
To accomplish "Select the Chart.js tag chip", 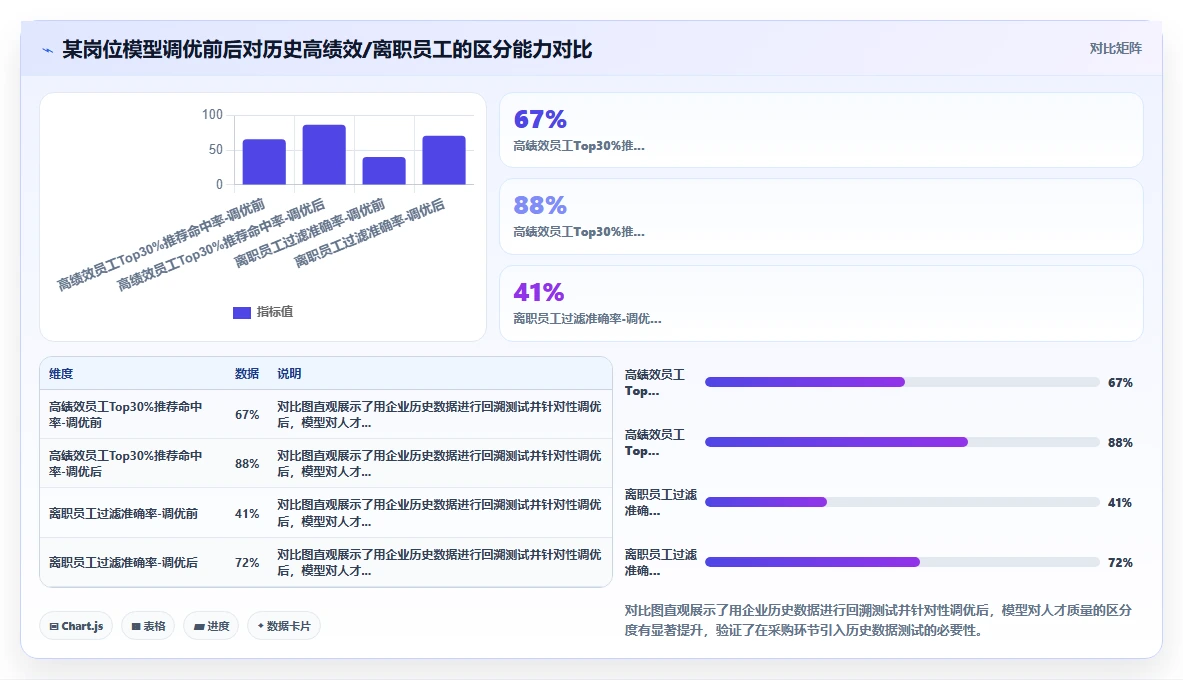I will click(x=76, y=626).
